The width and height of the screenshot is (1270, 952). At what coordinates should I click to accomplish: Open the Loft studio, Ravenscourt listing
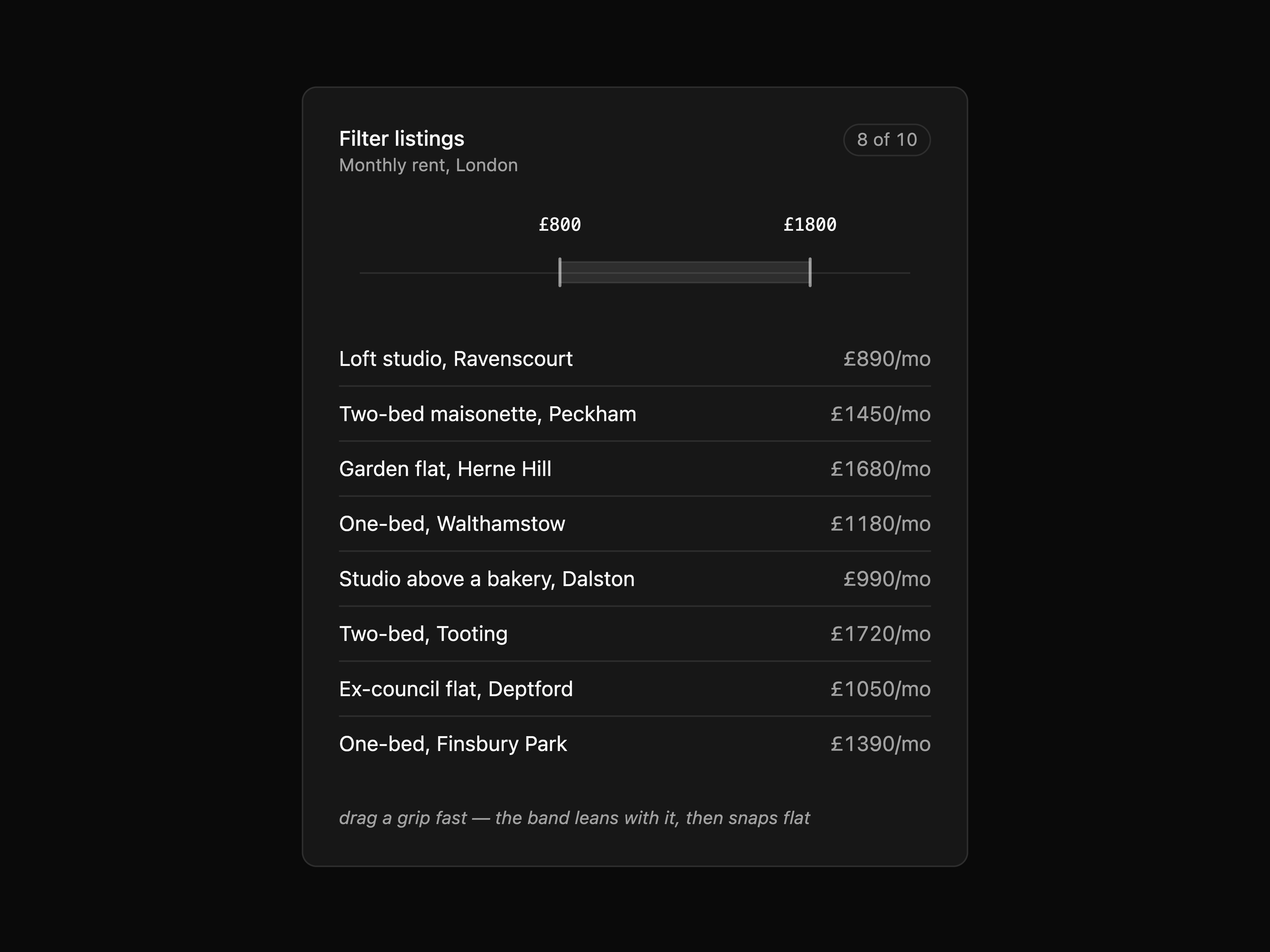[x=634, y=359]
